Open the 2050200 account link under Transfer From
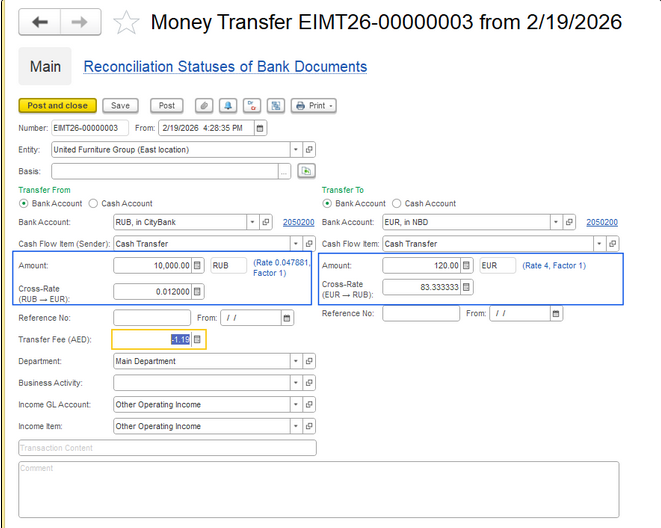661x528 pixels. click(x=298, y=222)
